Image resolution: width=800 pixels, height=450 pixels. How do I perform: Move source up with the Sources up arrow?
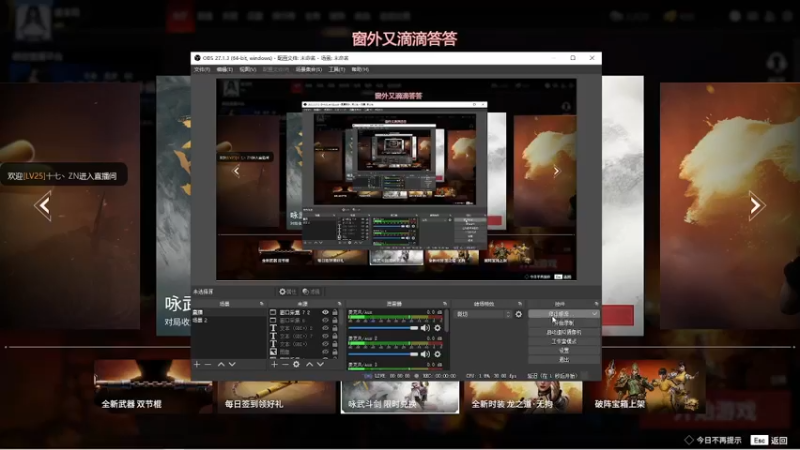click(x=309, y=364)
